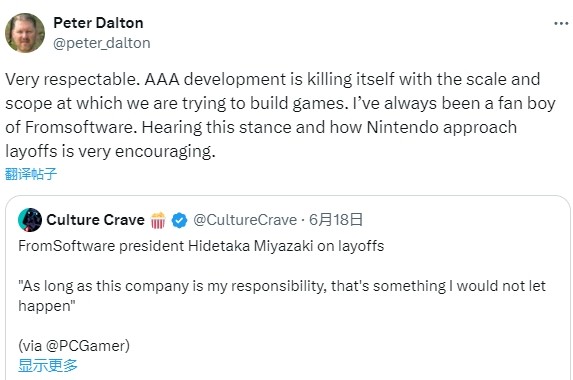The width and height of the screenshot is (573, 380).
Task: Open the three-dot more options menu
Action: pos(561,24)
